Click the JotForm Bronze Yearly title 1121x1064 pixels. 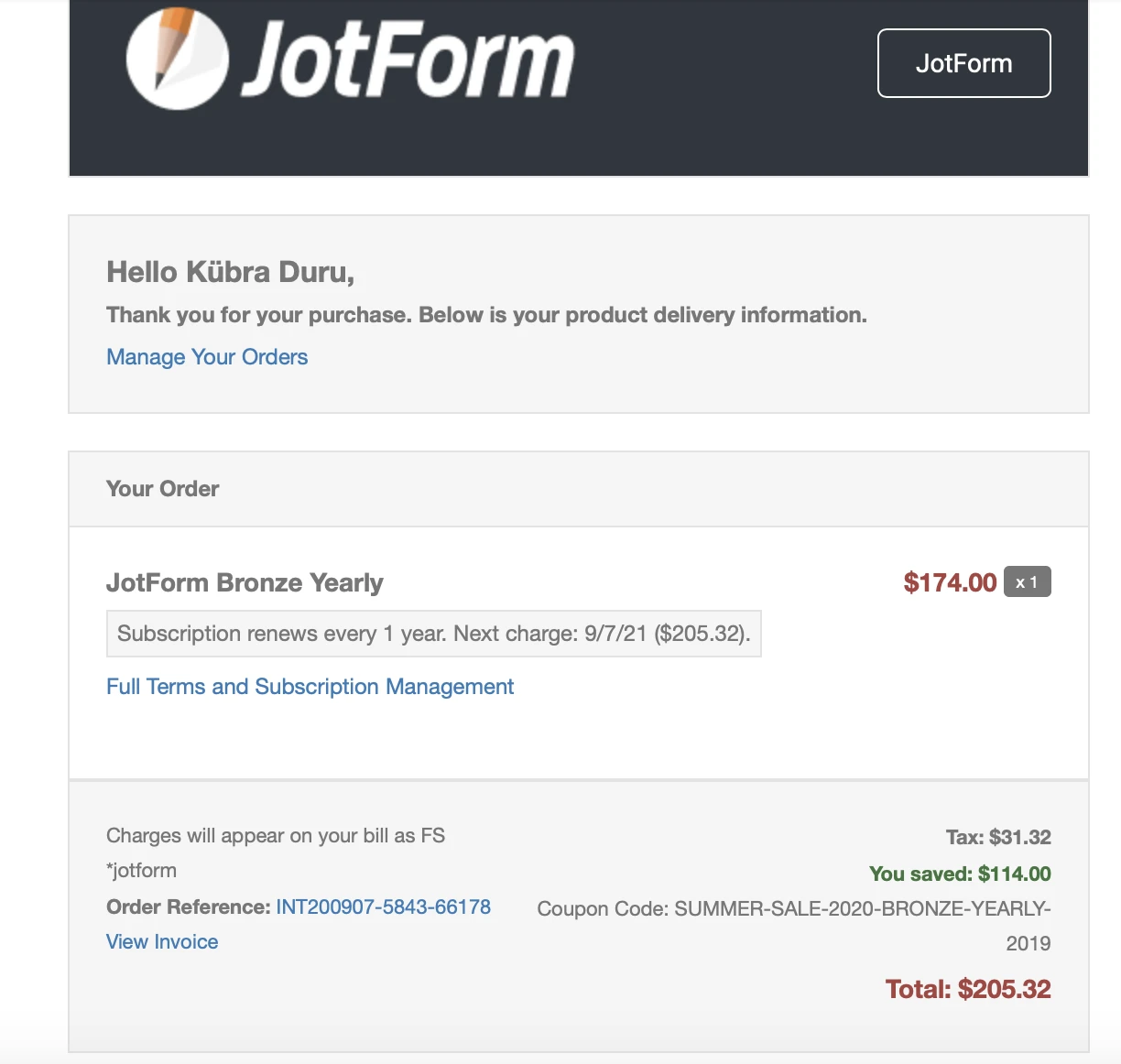pyautogui.click(x=245, y=582)
